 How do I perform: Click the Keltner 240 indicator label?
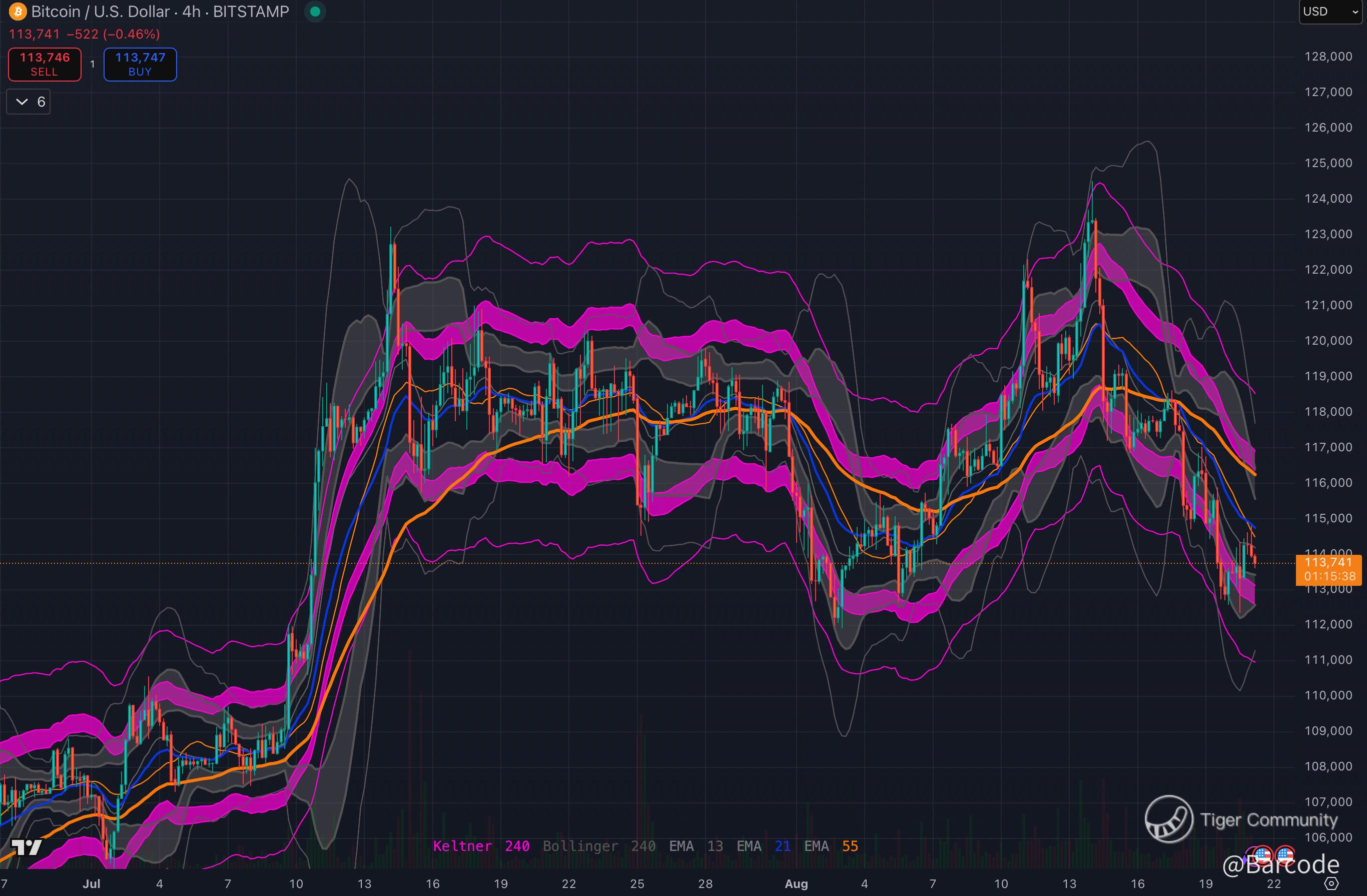tap(481, 846)
